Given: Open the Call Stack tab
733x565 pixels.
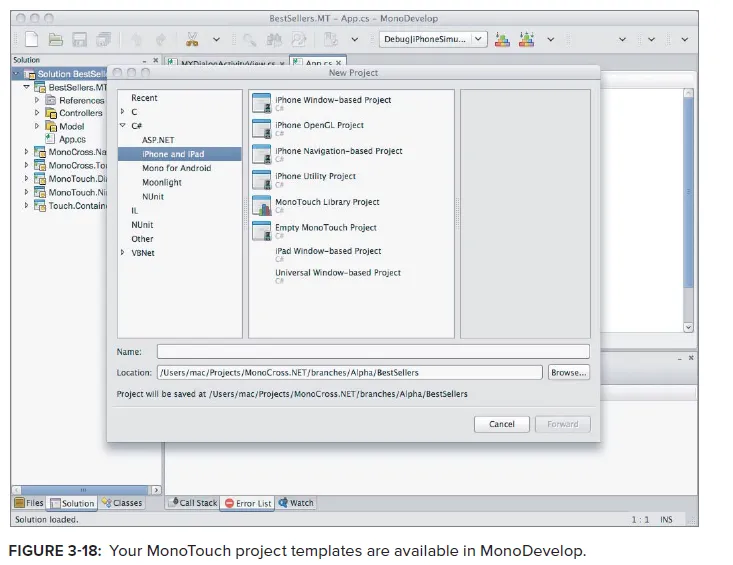Looking at the screenshot, I should pyautogui.click(x=193, y=503).
